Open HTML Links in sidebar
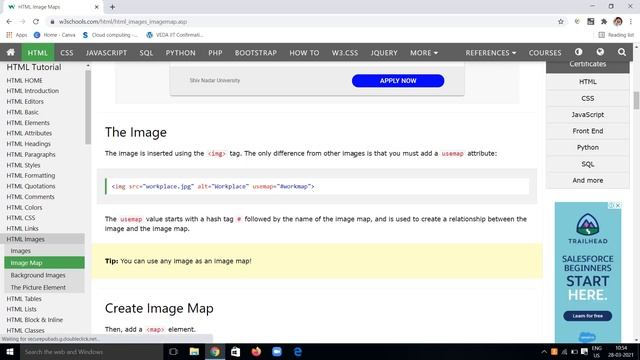The image size is (640, 360). pos(22,229)
